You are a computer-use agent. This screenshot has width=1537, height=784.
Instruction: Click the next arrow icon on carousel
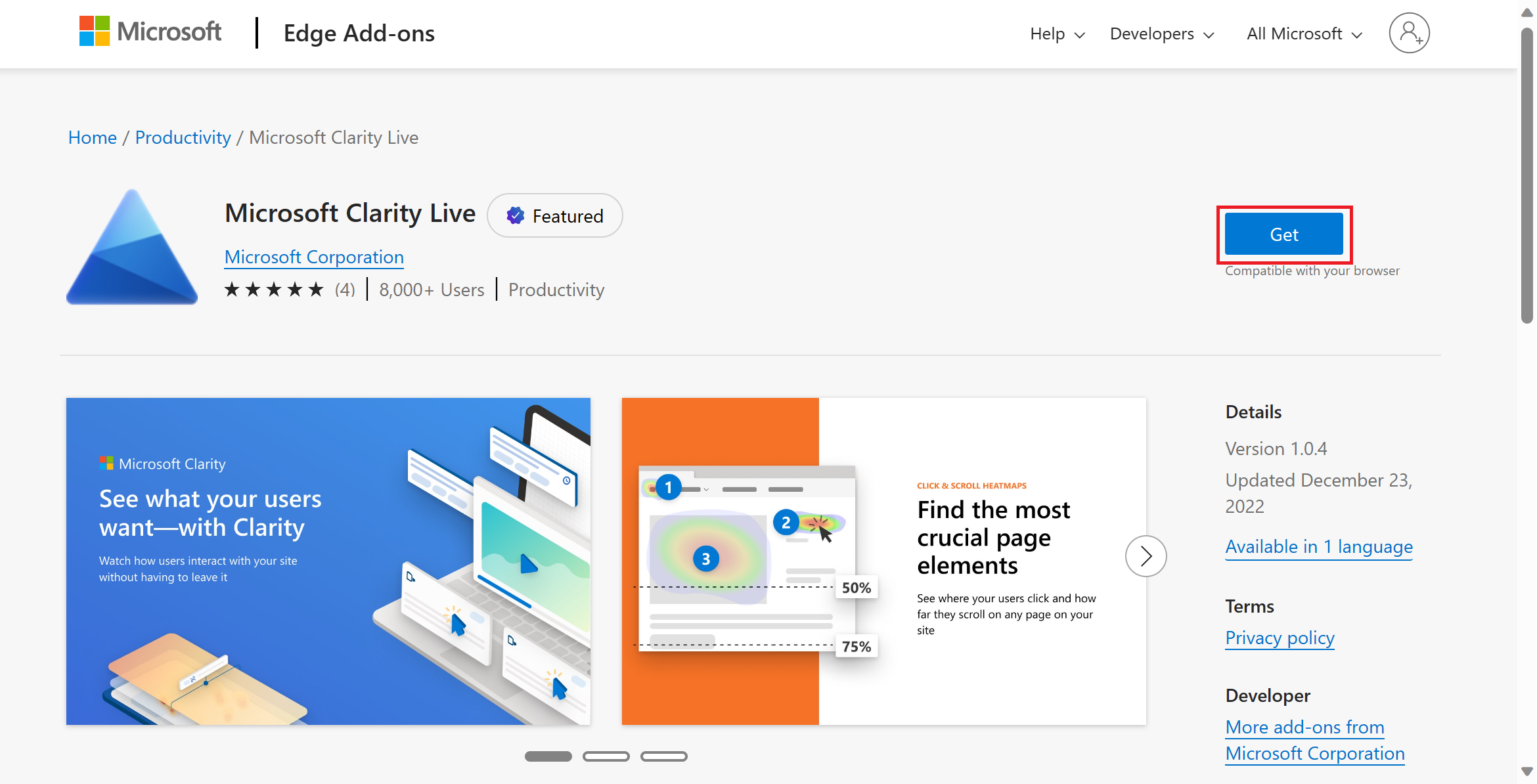[x=1146, y=556]
